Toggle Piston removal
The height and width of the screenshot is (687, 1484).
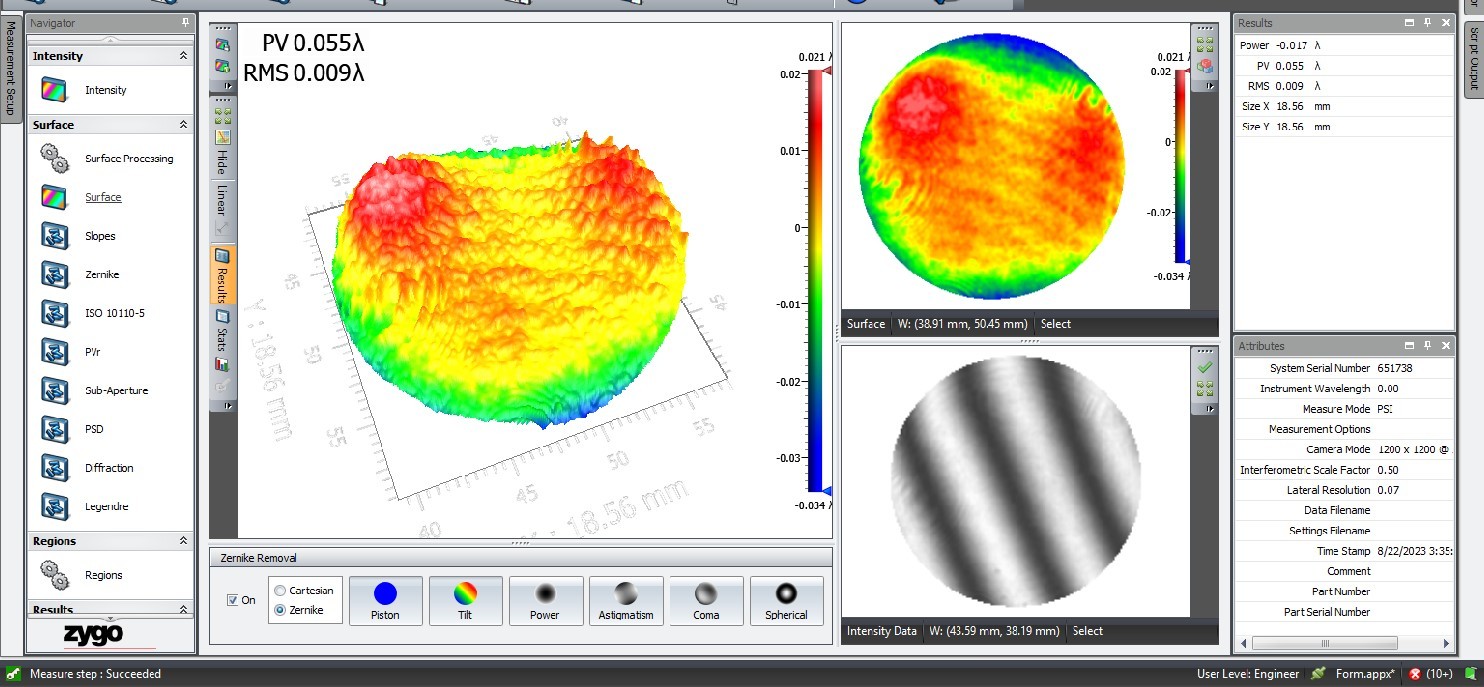point(385,601)
